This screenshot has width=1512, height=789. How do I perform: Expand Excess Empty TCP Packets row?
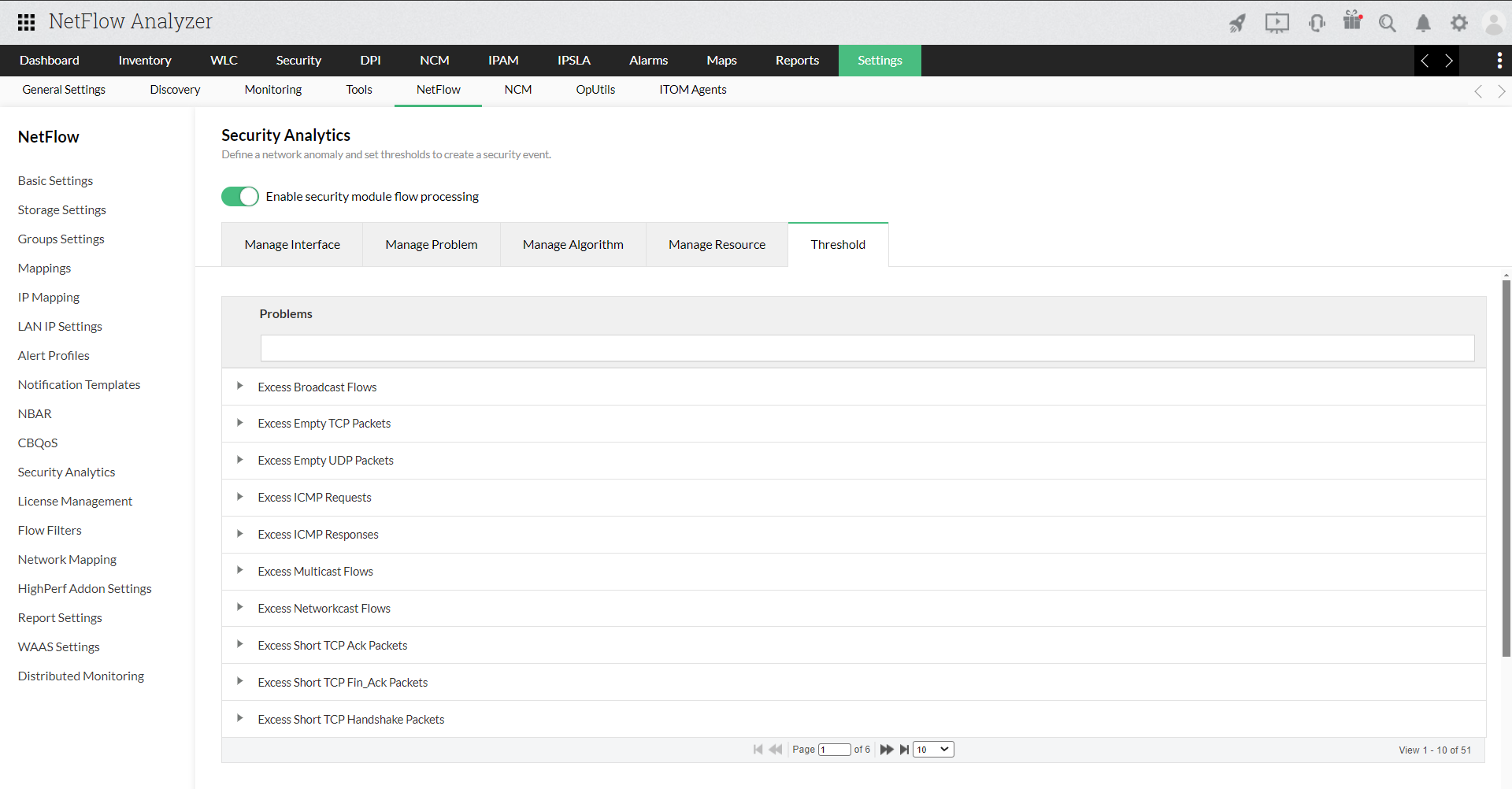point(239,423)
